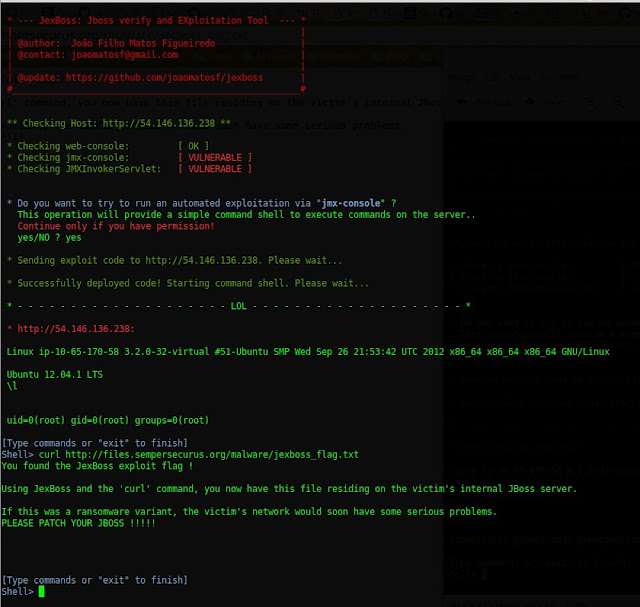Open the github.com/joaomatosf/jexboss update URL
This screenshot has height=607, width=640.
pos(164,78)
